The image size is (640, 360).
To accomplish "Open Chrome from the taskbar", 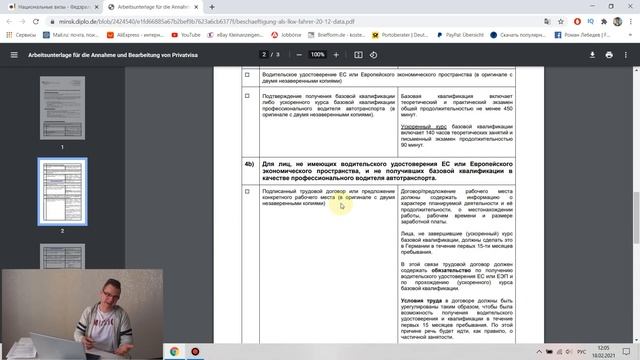I will (174, 351).
